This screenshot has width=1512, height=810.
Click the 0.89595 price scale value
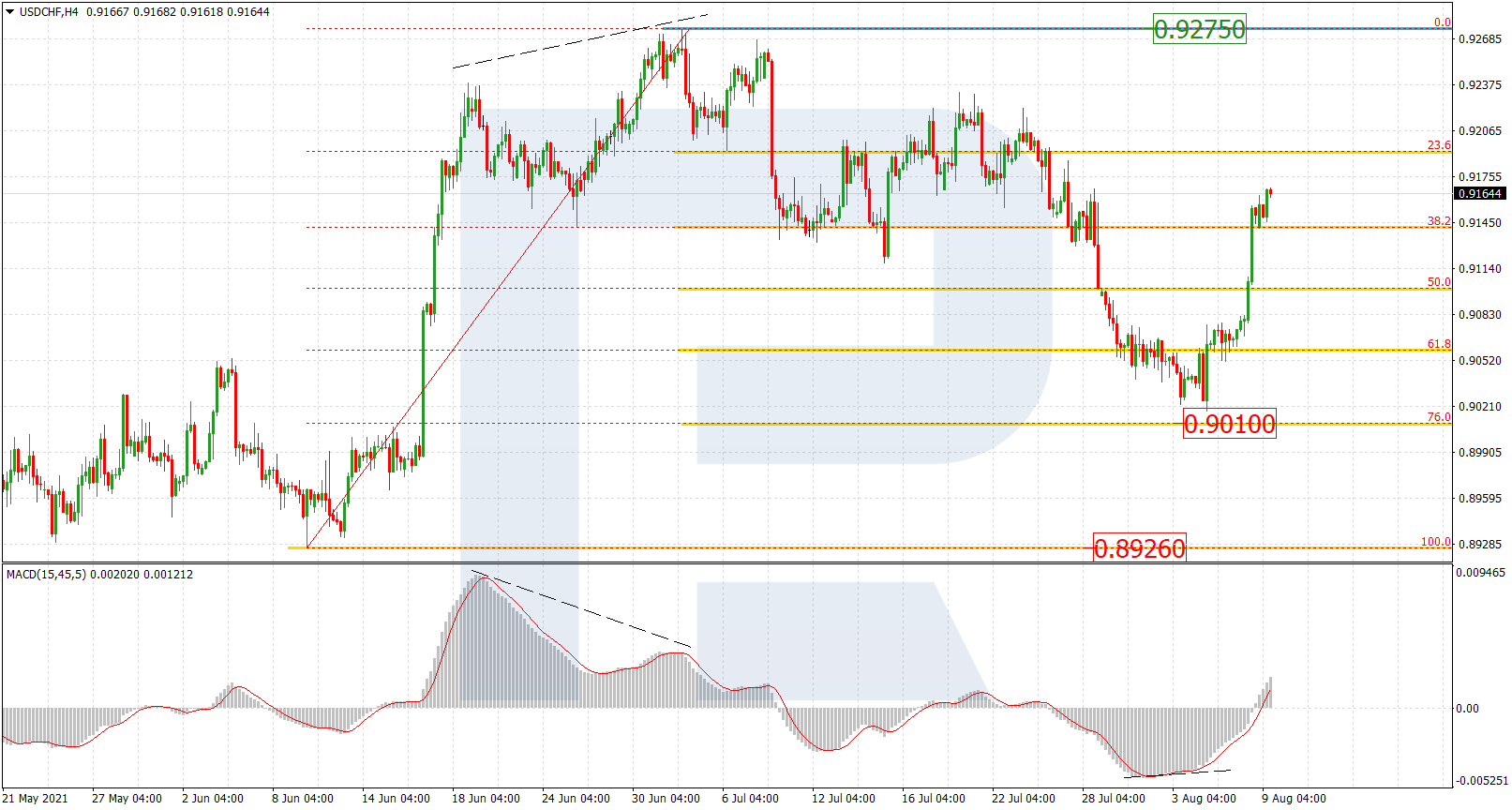[x=1480, y=499]
